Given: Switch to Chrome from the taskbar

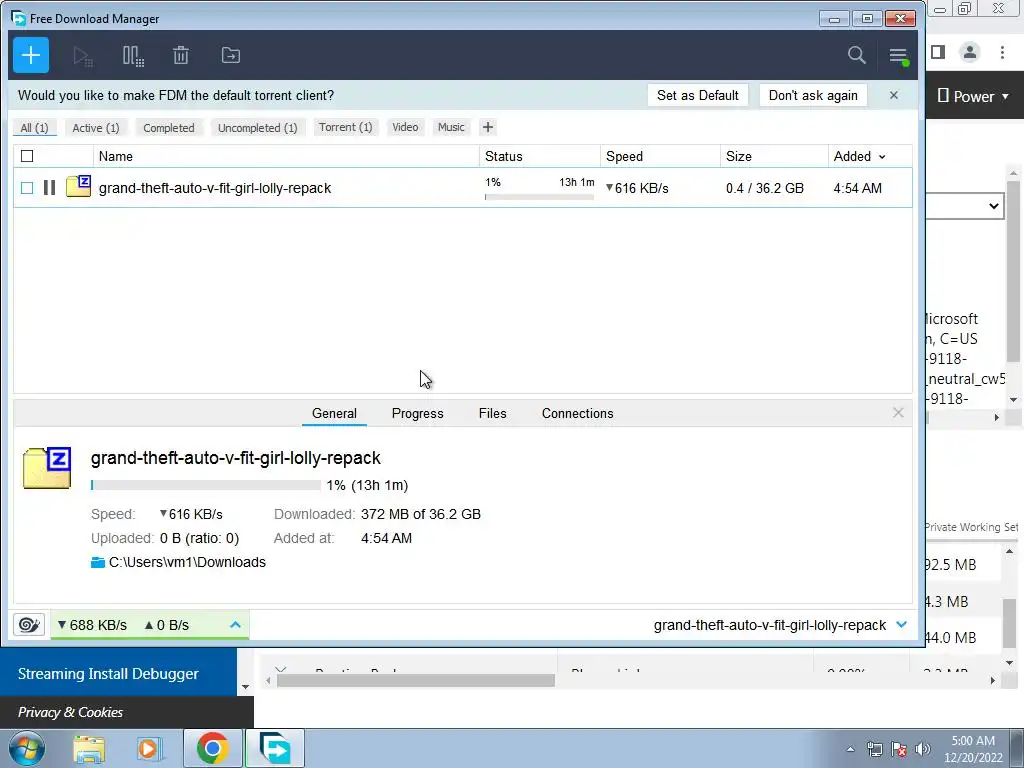Looking at the screenshot, I should (x=212, y=748).
